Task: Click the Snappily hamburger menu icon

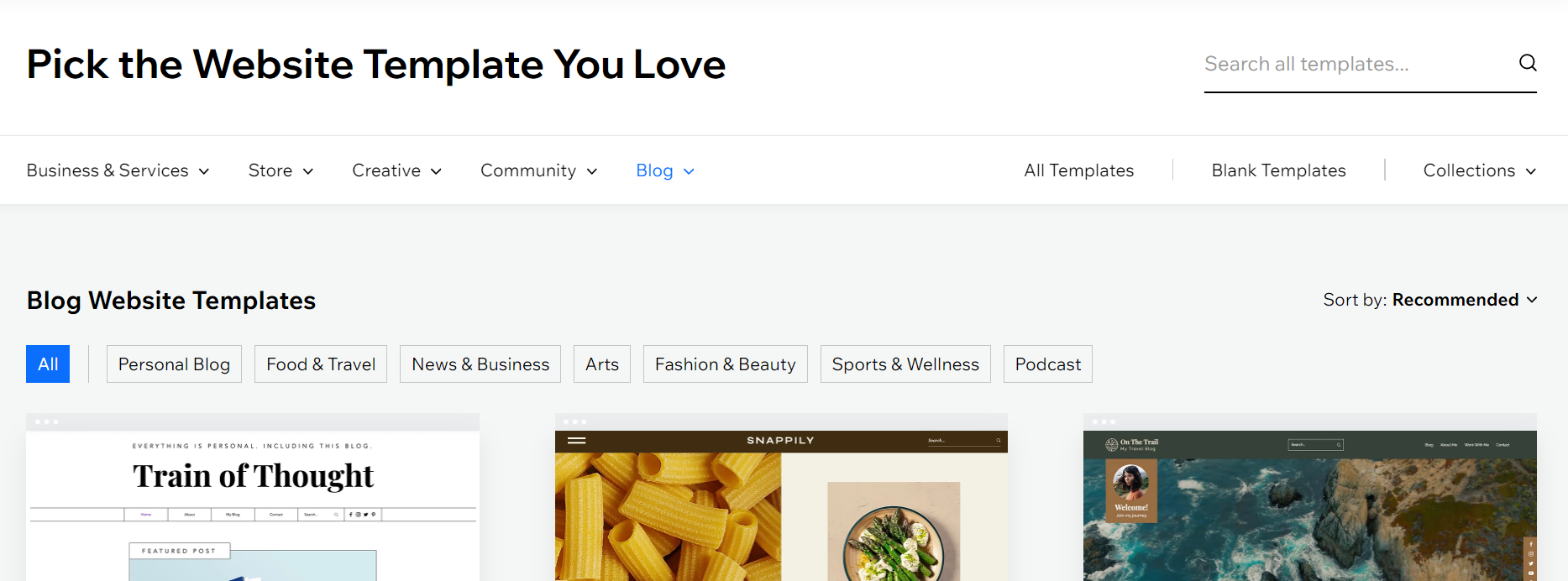Action: coord(577,440)
